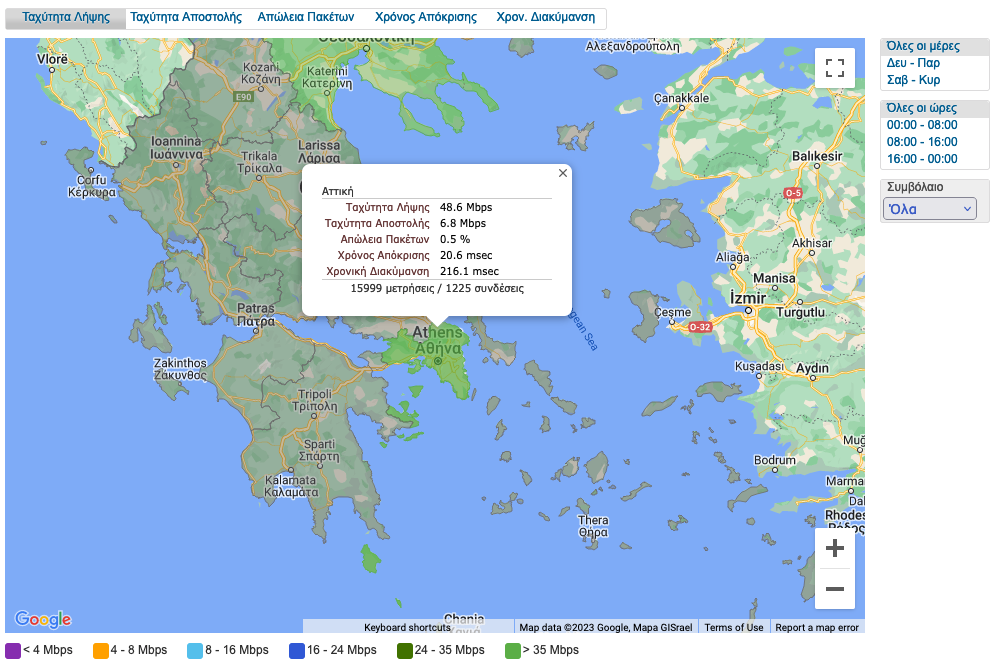Close the Αττική info popup
This screenshot has height=664, width=997.
click(563, 173)
